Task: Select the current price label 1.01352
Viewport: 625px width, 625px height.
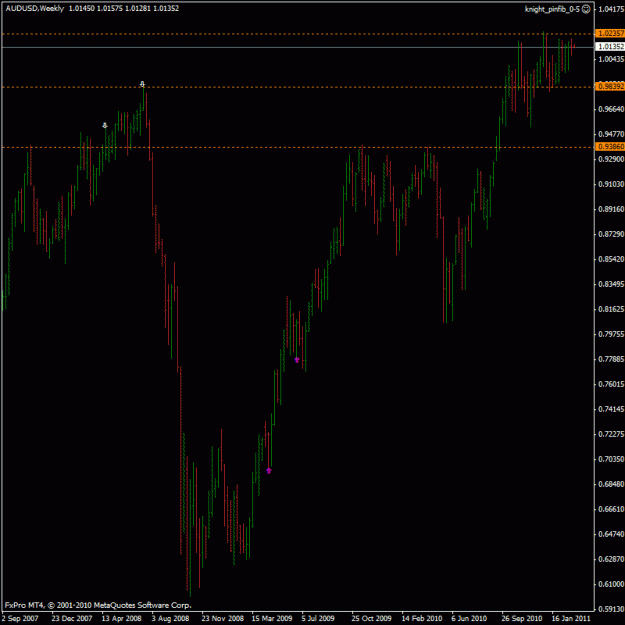Action: click(x=610, y=47)
